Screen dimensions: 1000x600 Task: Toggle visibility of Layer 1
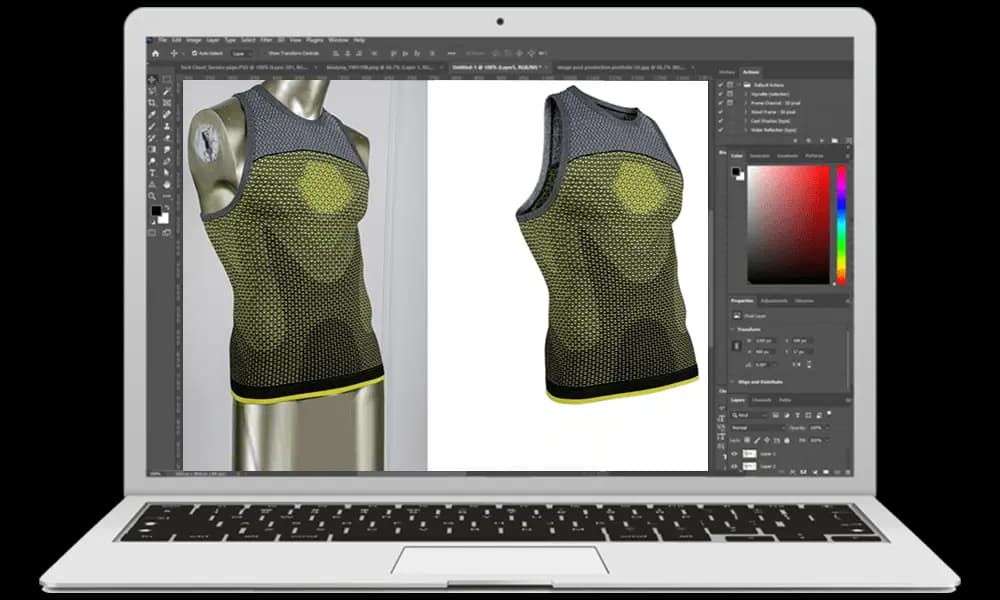click(x=734, y=453)
